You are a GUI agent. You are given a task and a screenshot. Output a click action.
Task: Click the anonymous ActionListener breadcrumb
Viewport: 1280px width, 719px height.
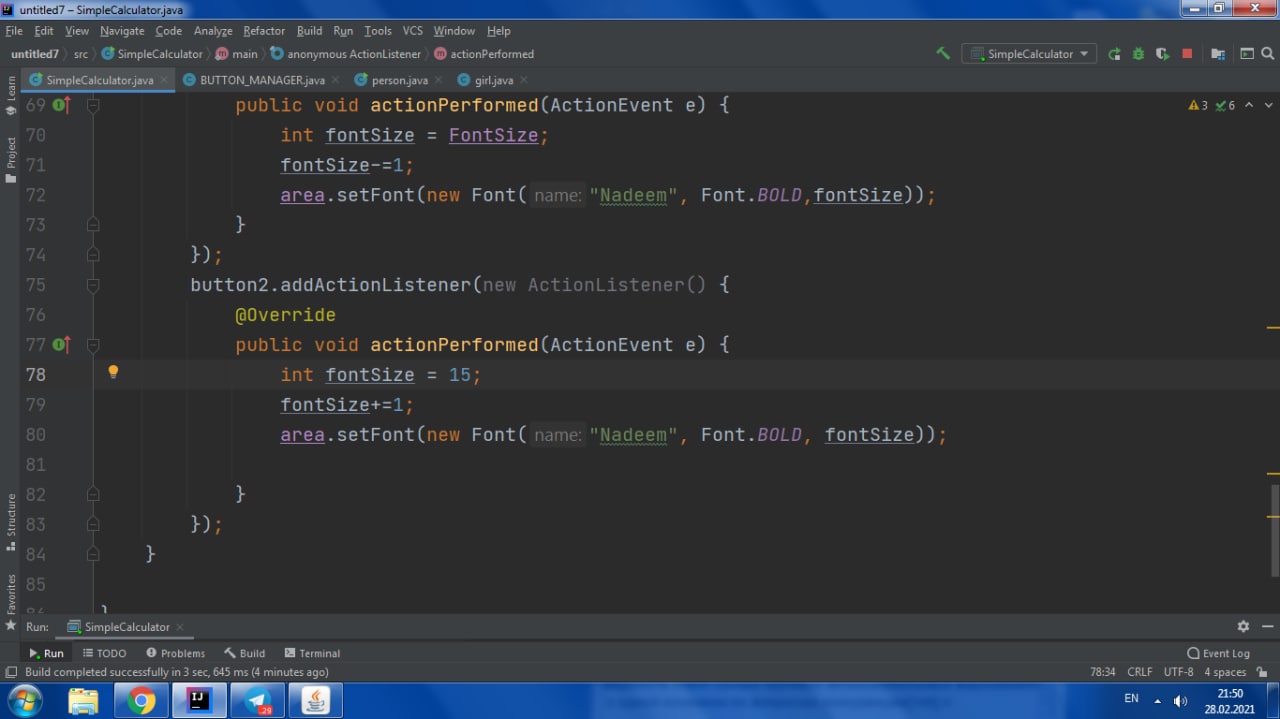click(x=346, y=54)
